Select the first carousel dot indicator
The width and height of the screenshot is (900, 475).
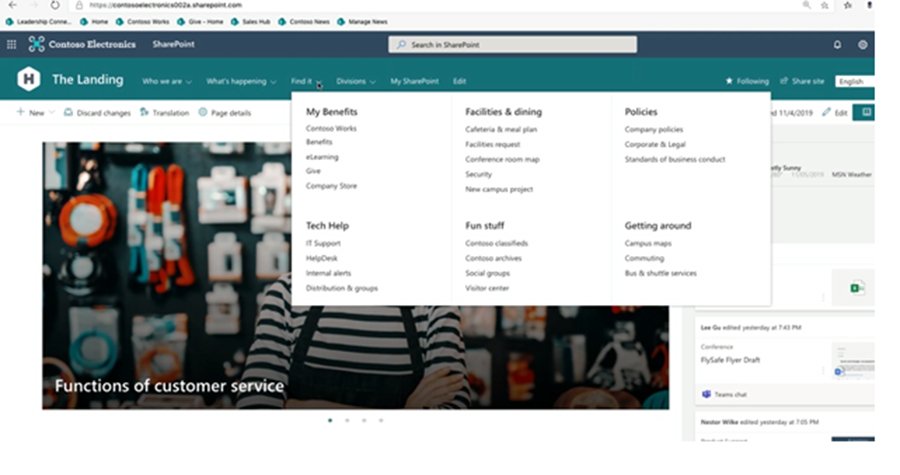330,420
